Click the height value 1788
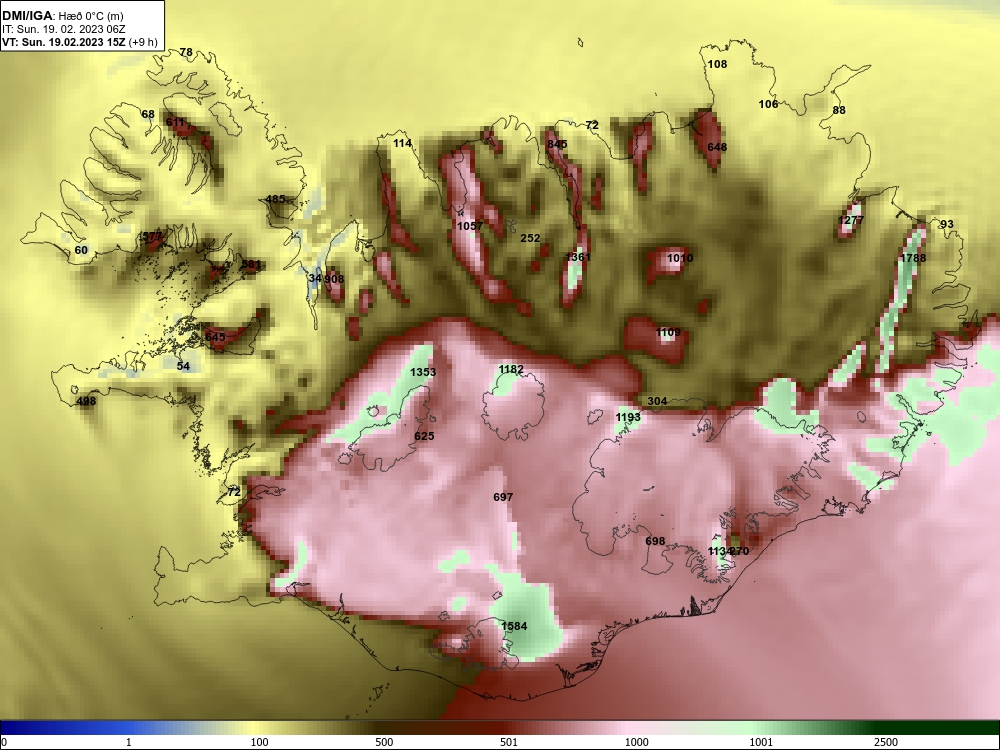The width and height of the screenshot is (1000, 750). click(x=913, y=258)
